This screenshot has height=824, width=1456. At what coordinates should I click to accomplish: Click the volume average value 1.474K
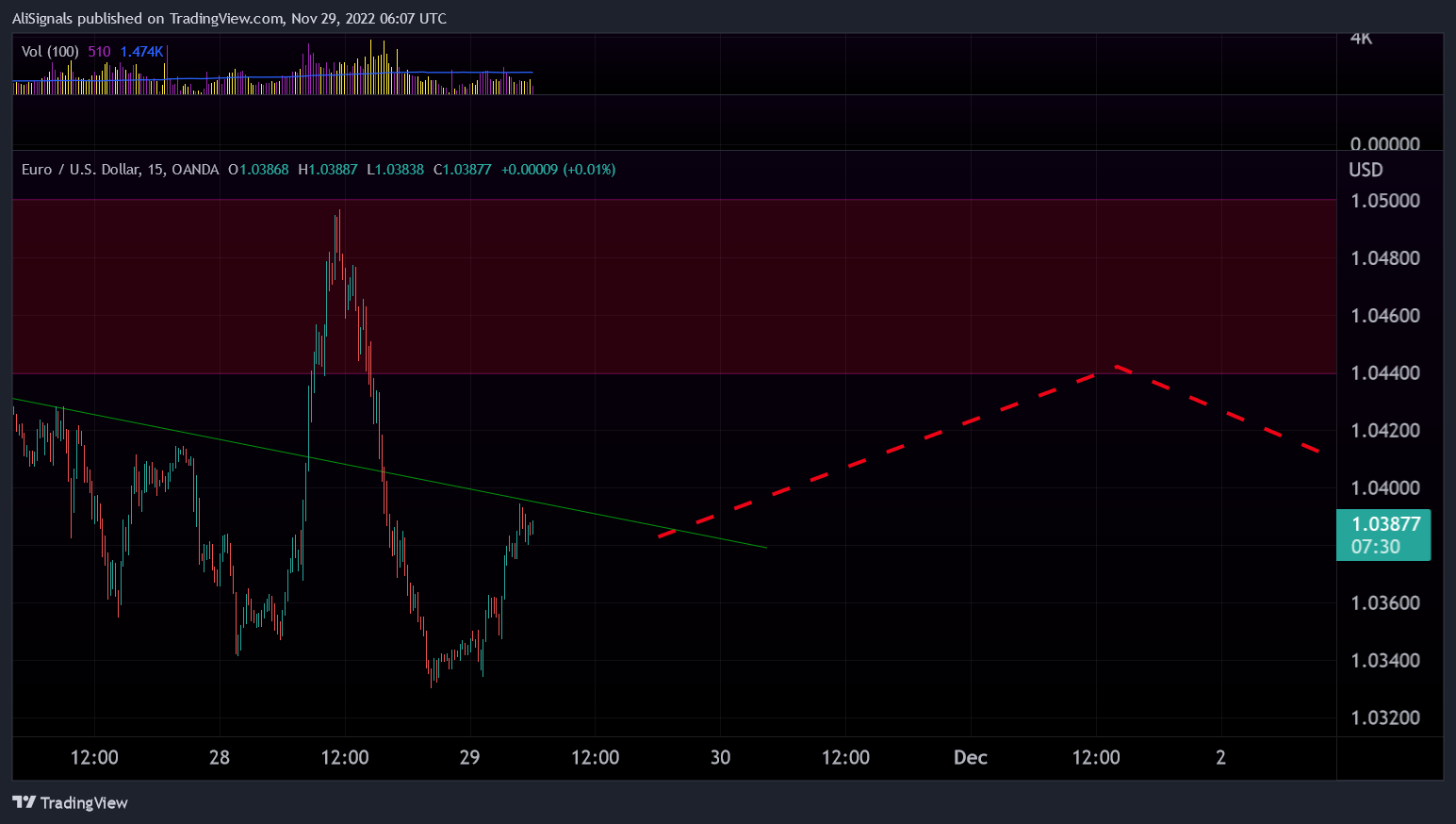tap(142, 52)
